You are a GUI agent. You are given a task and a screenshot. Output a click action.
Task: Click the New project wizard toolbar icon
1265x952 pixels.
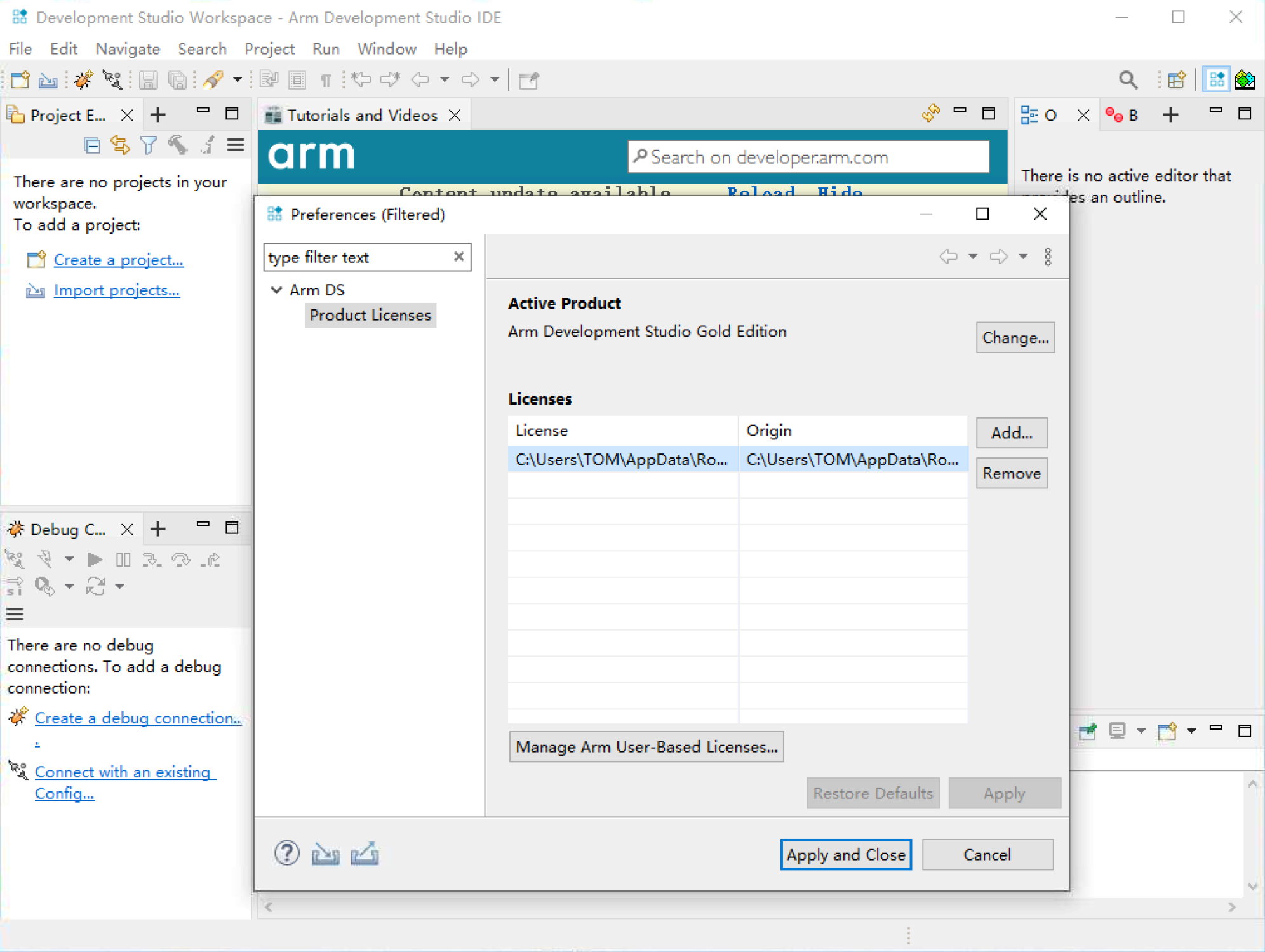pos(20,80)
